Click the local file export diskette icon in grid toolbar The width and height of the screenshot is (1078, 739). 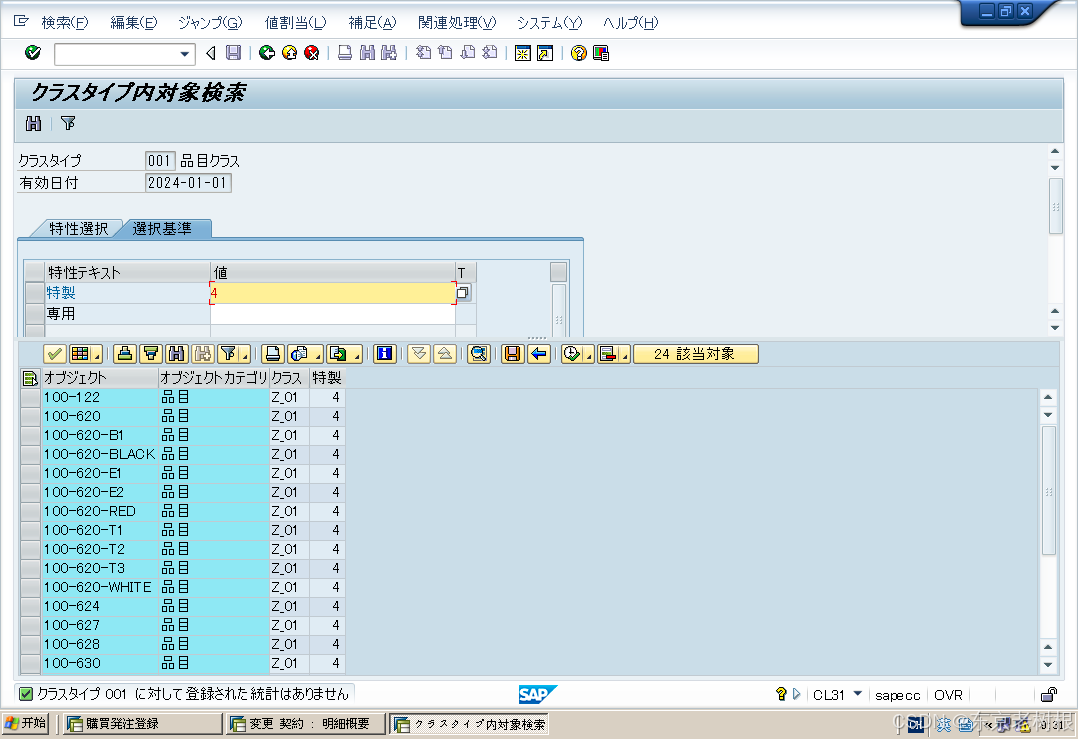point(513,354)
